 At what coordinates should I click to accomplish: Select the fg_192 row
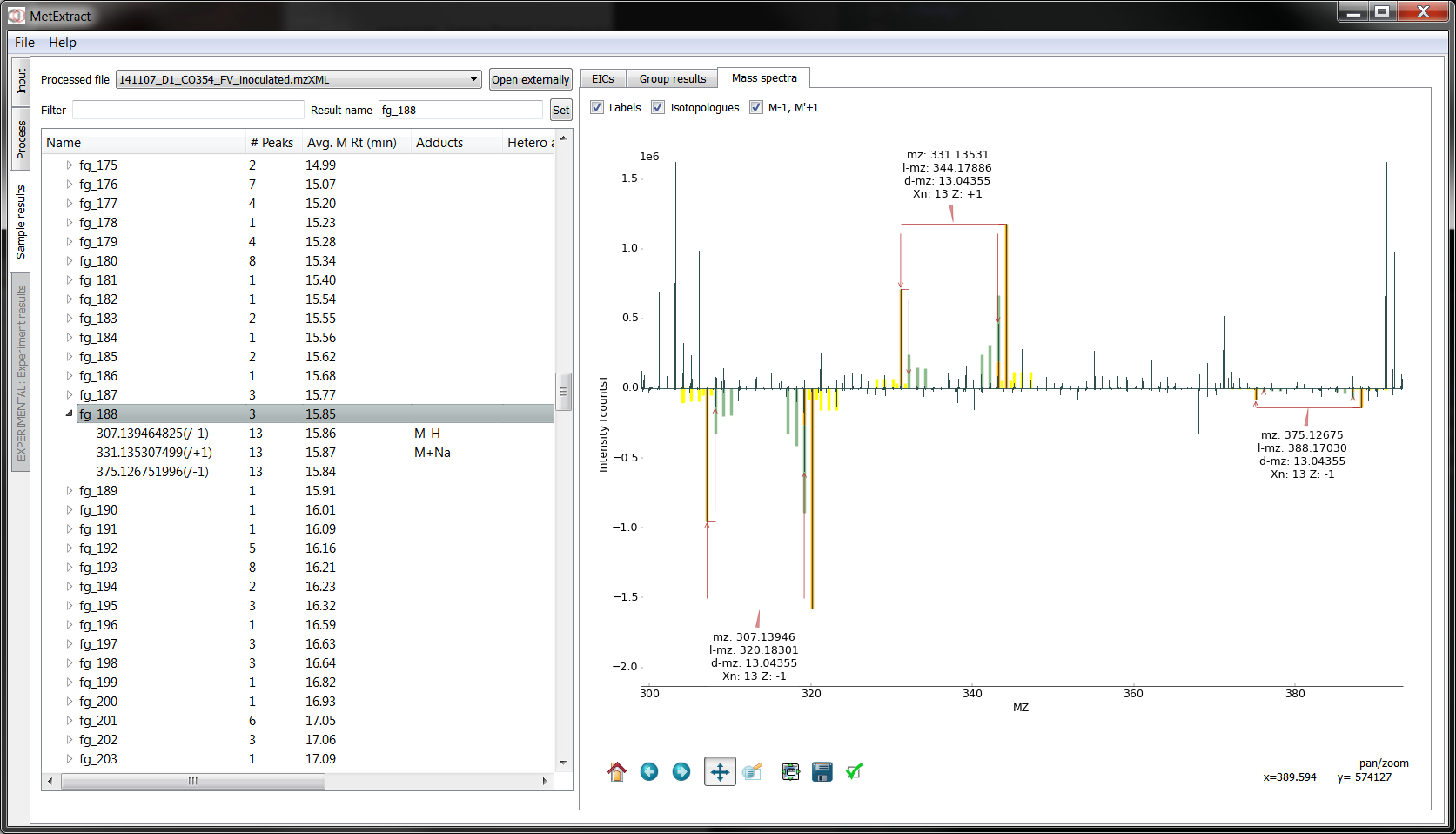pos(299,548)
